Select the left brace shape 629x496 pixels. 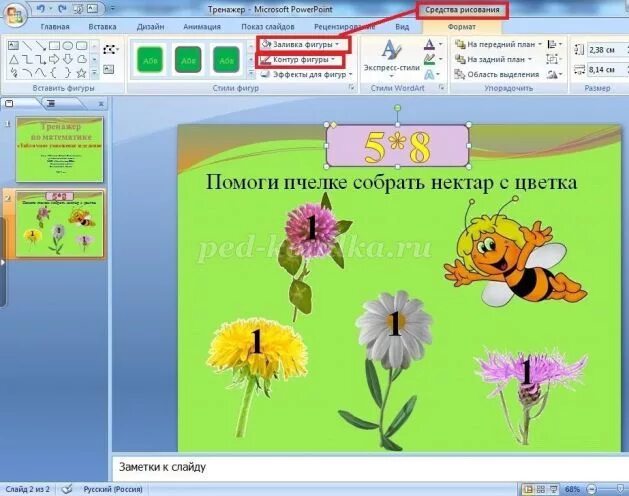(54, 73)
